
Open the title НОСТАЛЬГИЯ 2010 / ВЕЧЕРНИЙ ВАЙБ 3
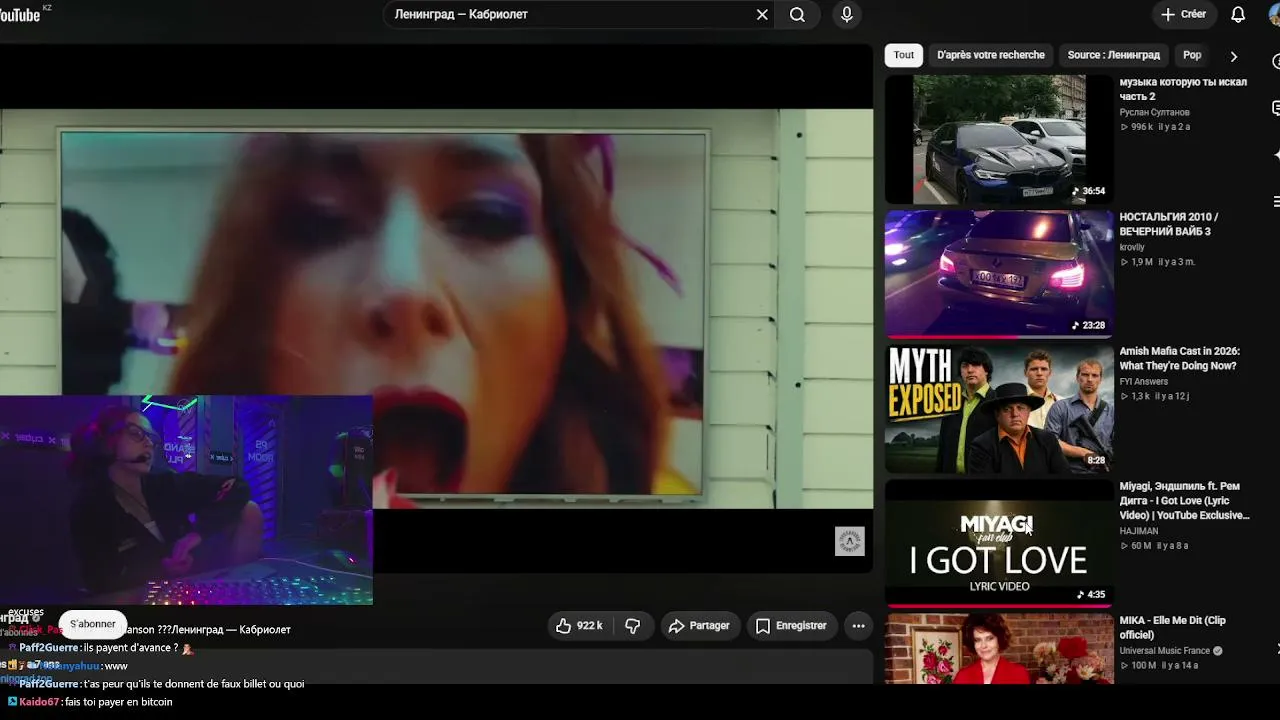[x=1169, y=224]
